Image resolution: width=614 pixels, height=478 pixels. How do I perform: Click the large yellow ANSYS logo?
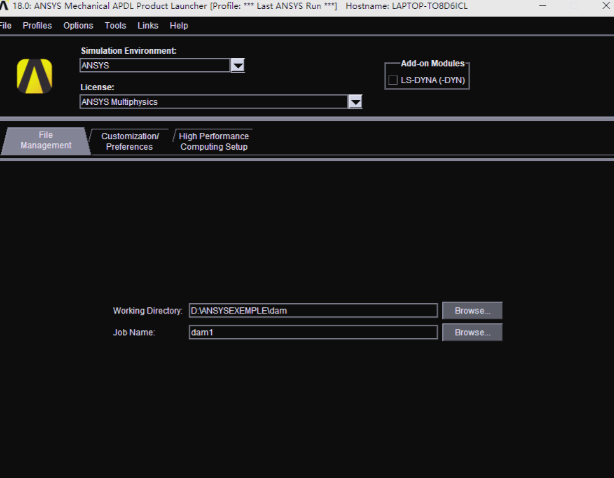pos(35,76)
